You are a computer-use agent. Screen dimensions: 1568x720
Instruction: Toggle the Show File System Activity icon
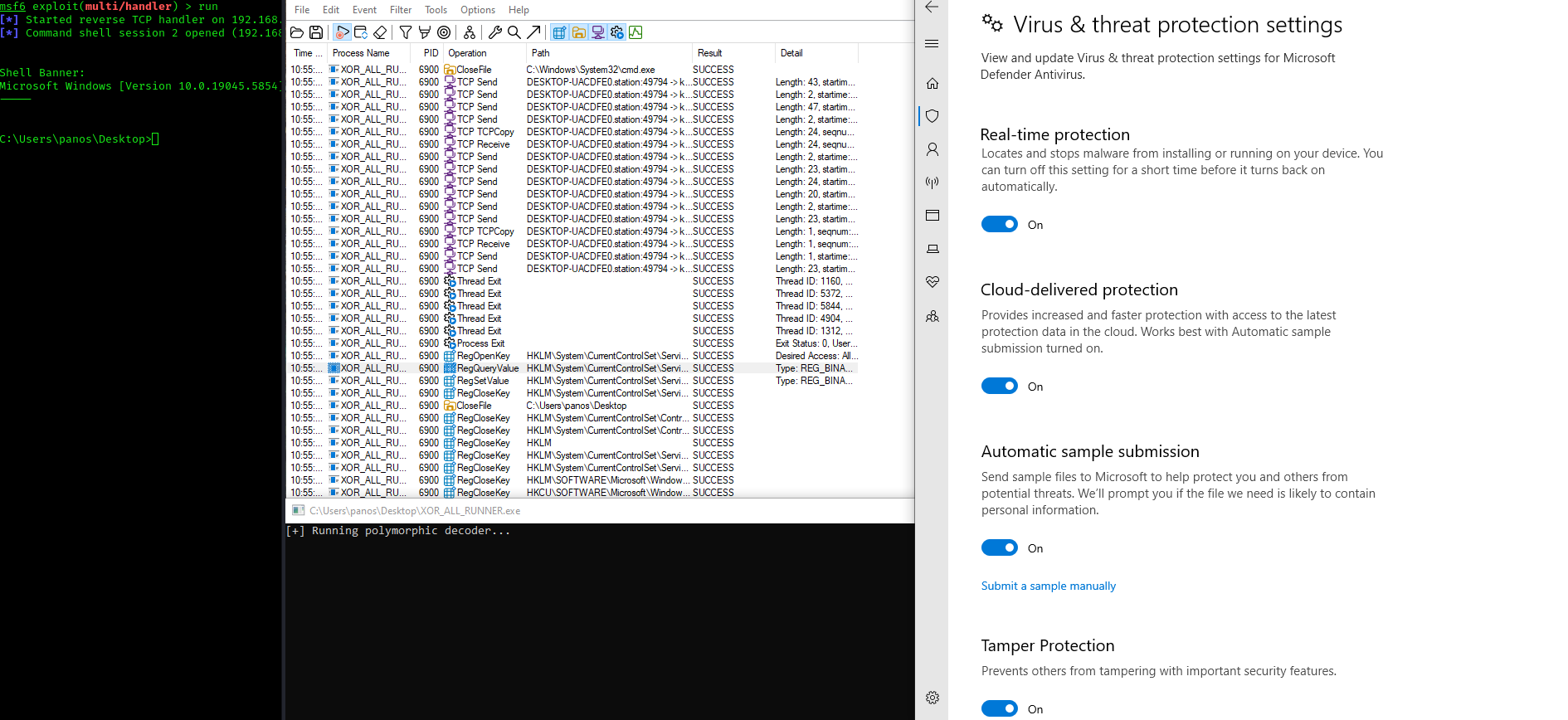pyautogui.click(x=578, y=32)
